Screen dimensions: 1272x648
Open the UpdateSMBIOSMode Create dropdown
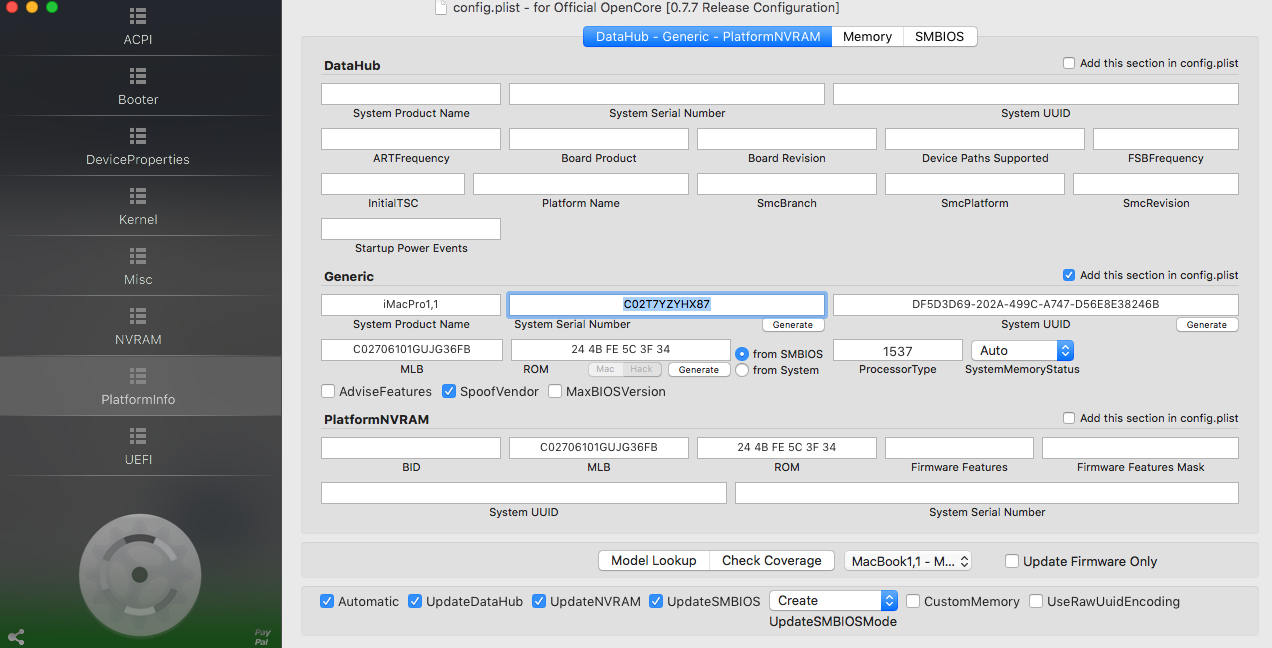pyautogui.click(x=833, y=601)
